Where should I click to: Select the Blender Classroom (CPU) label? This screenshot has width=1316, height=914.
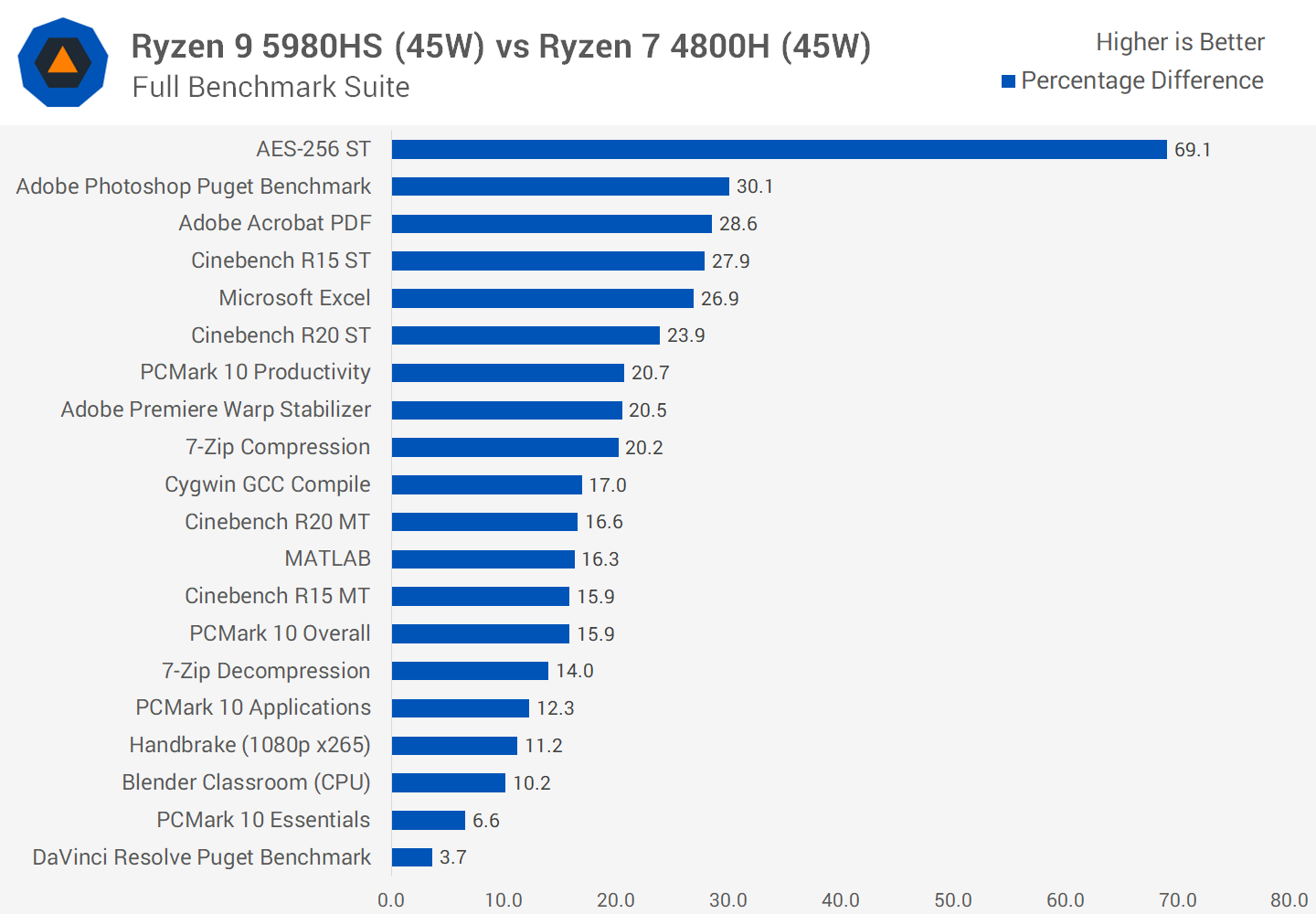[246, 782]
